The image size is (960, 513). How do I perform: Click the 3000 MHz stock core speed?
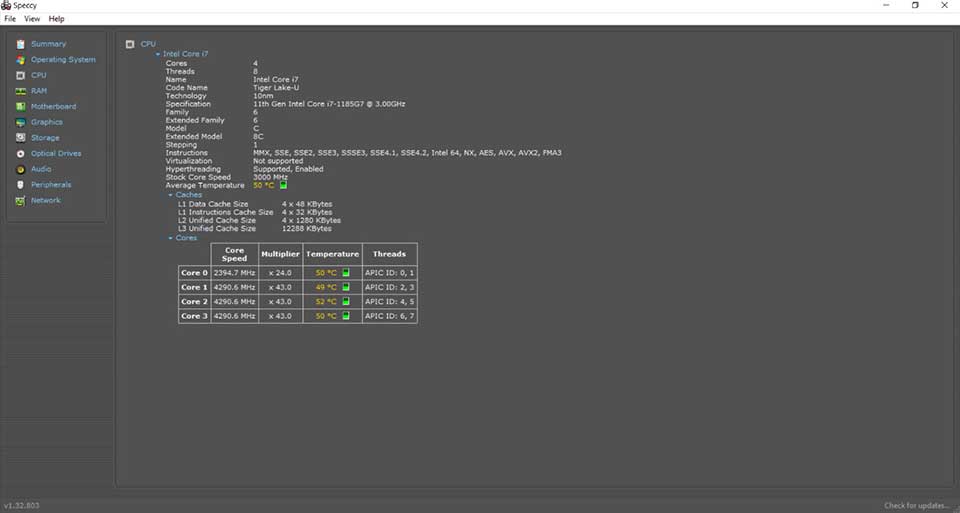point(270,177)
